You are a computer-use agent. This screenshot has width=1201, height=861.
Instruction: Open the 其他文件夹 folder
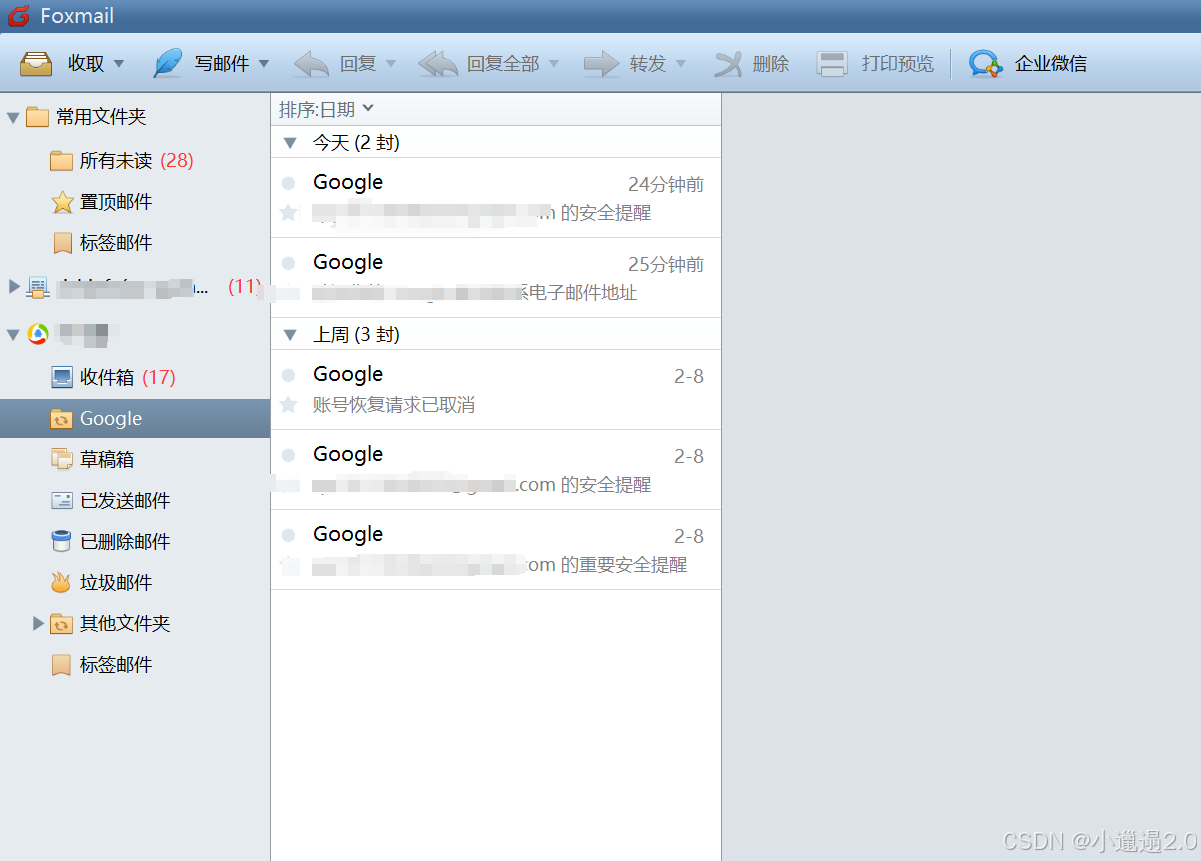[x=135, y=623]
